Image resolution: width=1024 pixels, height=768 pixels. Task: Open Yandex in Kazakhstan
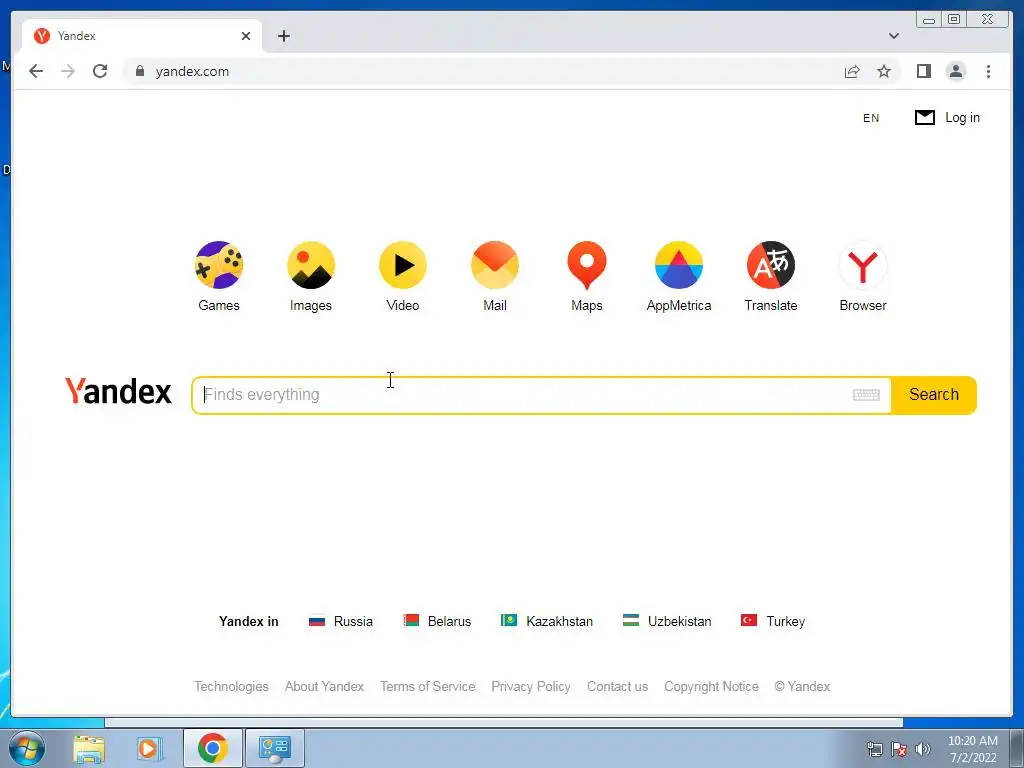click(x=547, y=621)
